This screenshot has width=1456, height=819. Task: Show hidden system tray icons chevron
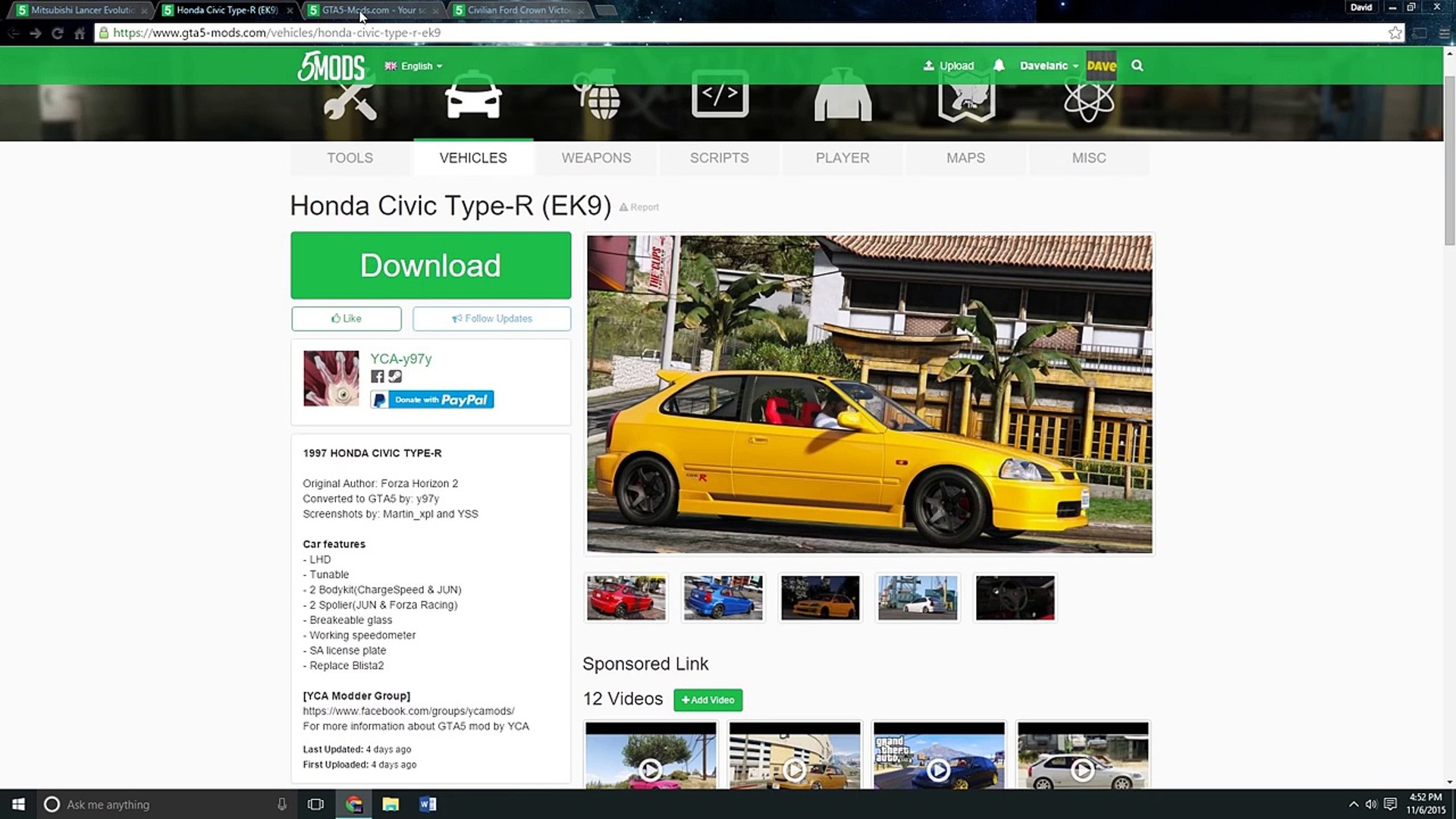point(1353,805)
